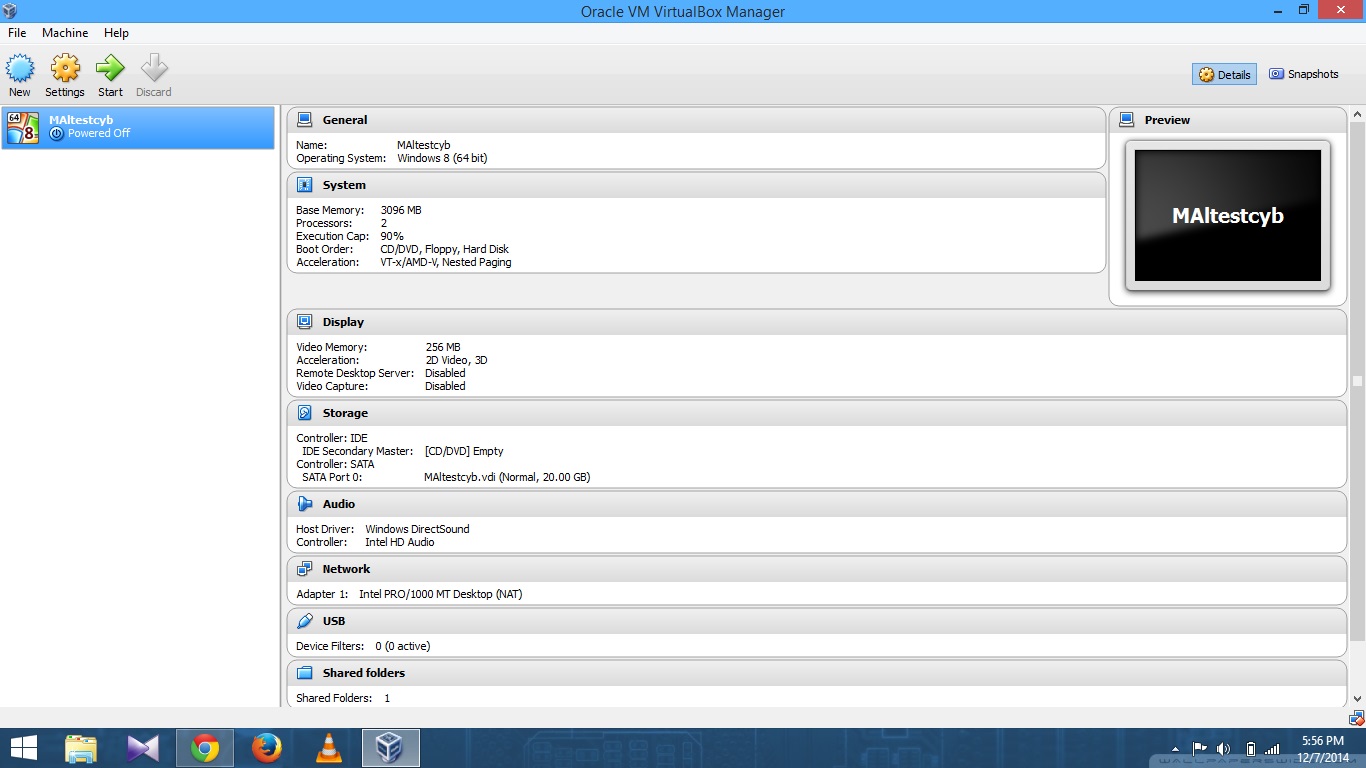Click the "MAltestcyb.vdi (Normal, 20.00 GB)" disk entry
1366x768 pixels.
[x=507, y=477]
